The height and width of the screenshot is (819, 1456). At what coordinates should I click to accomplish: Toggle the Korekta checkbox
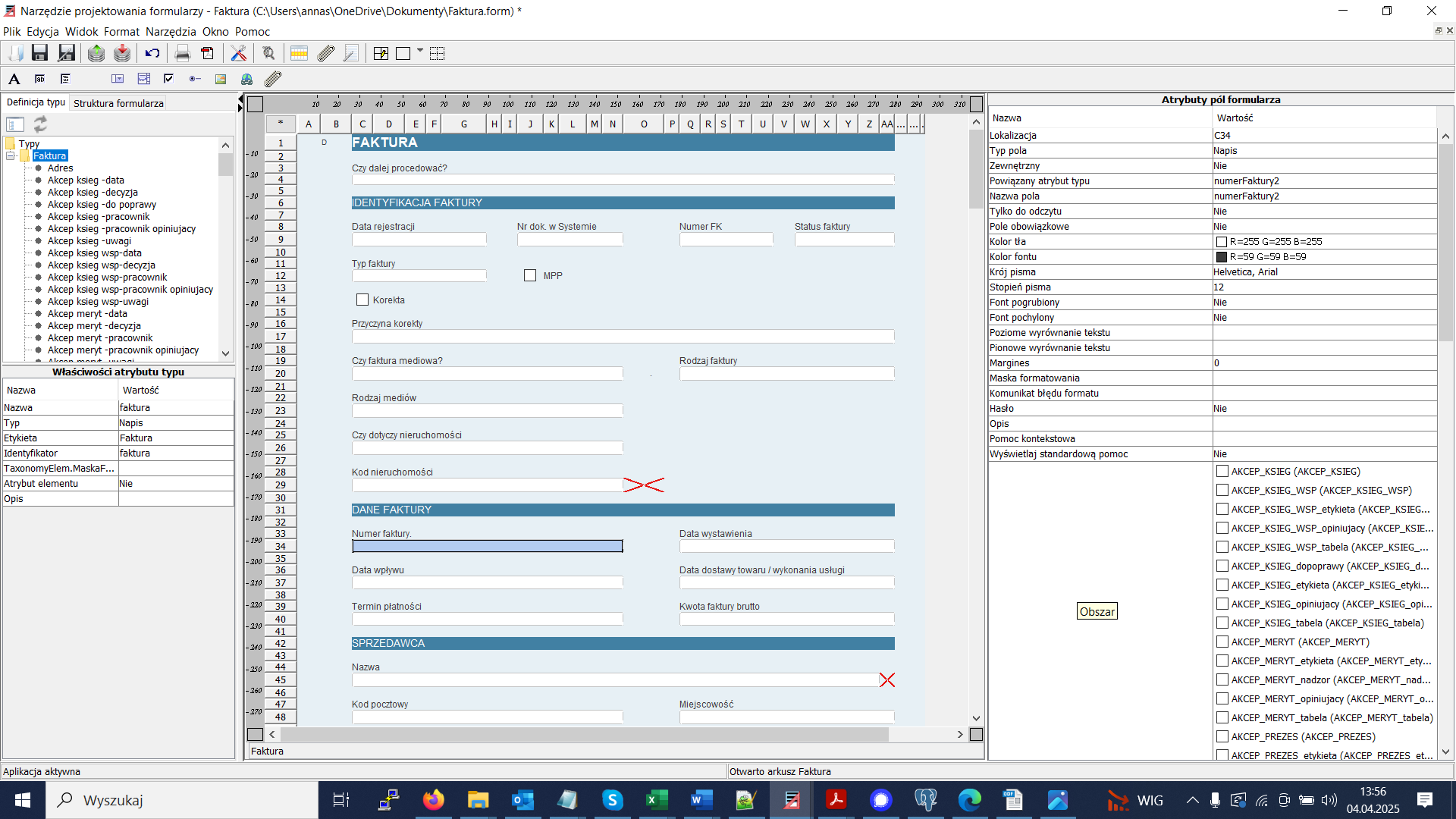(x=362, y=300)
